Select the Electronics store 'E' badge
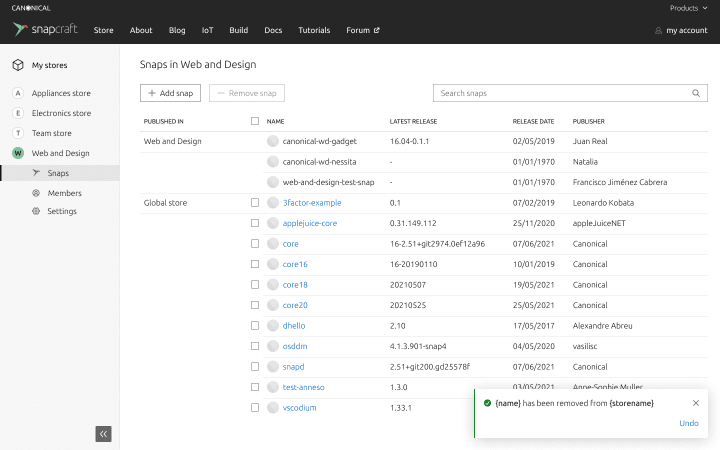This screenshot has height=450, width=720. 17,113
